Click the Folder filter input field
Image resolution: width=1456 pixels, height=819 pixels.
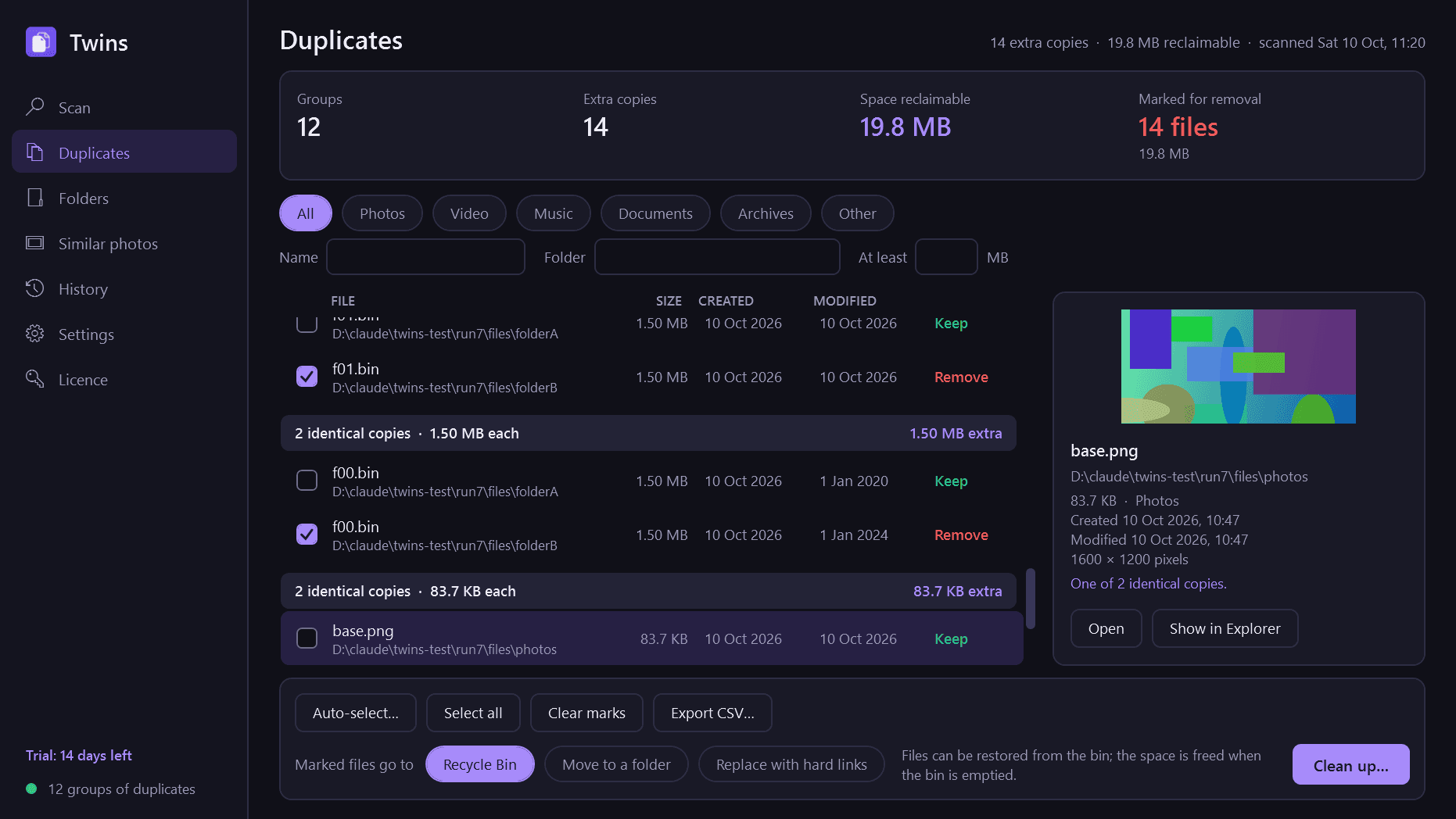pyautogui.click(x=717, y=257)
